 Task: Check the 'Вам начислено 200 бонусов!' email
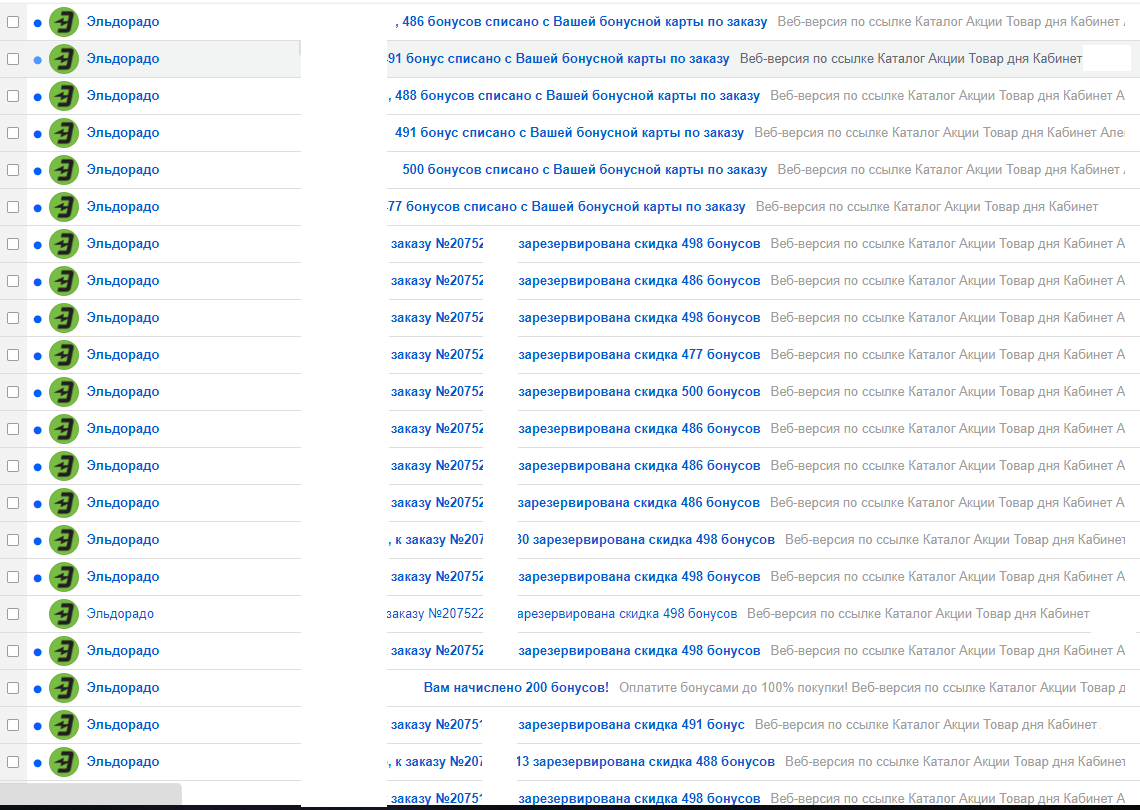(13, 688)
